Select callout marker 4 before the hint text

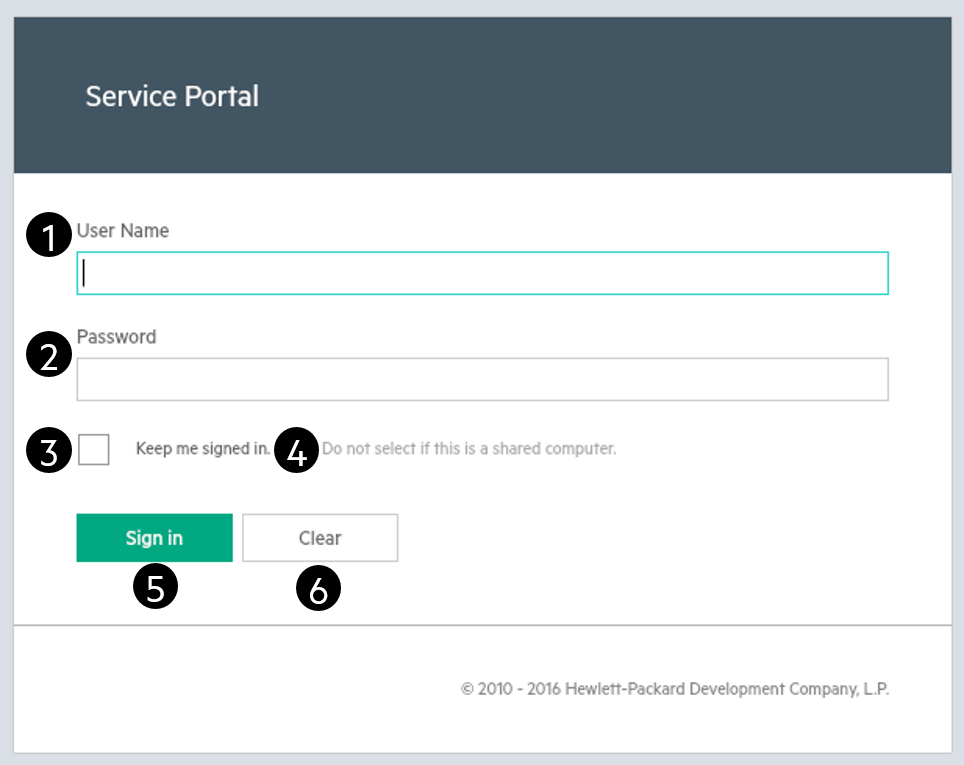[x=297, y=451]
